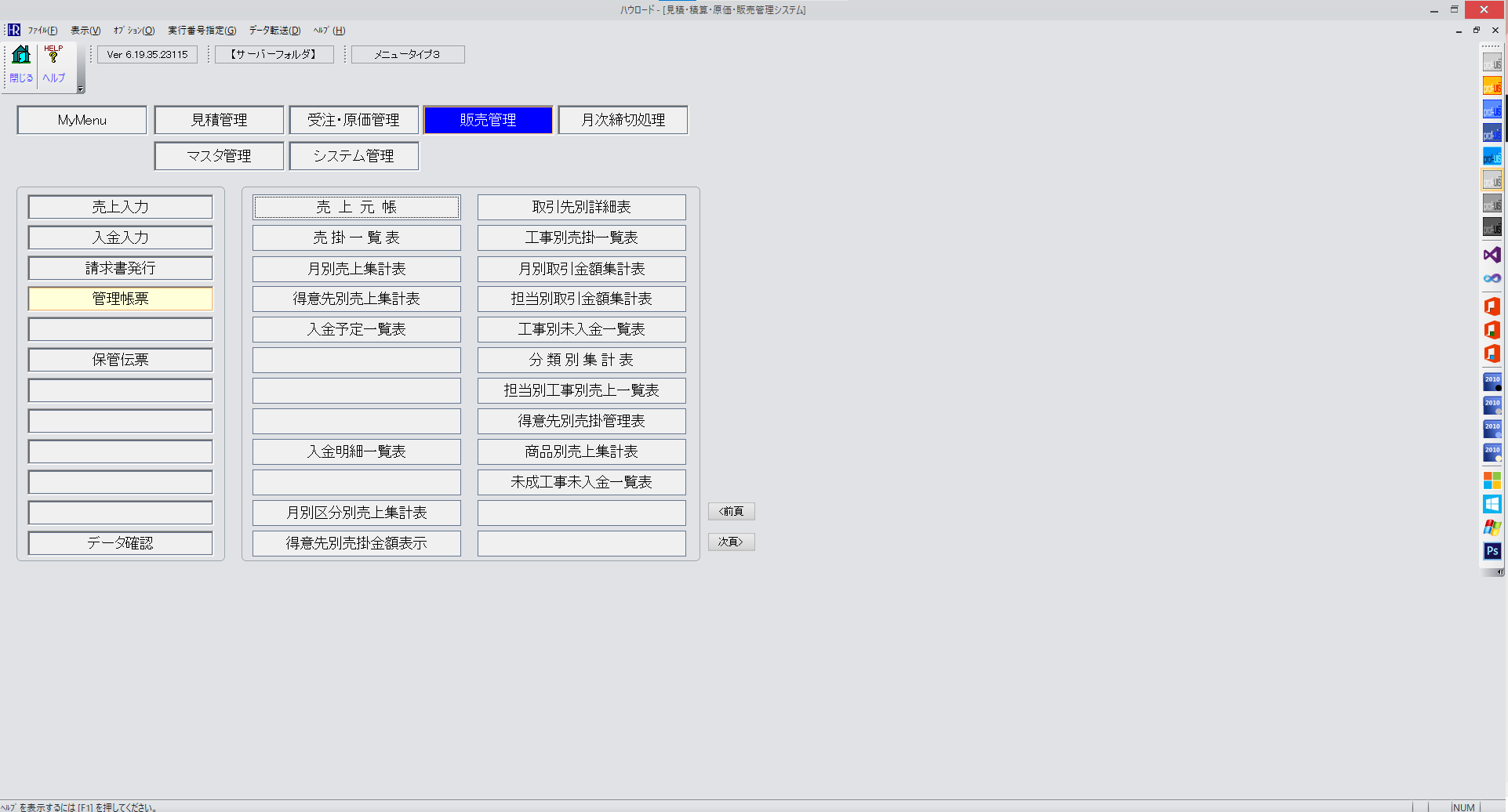Click the first Office icon in dock

pos(1492,306)
